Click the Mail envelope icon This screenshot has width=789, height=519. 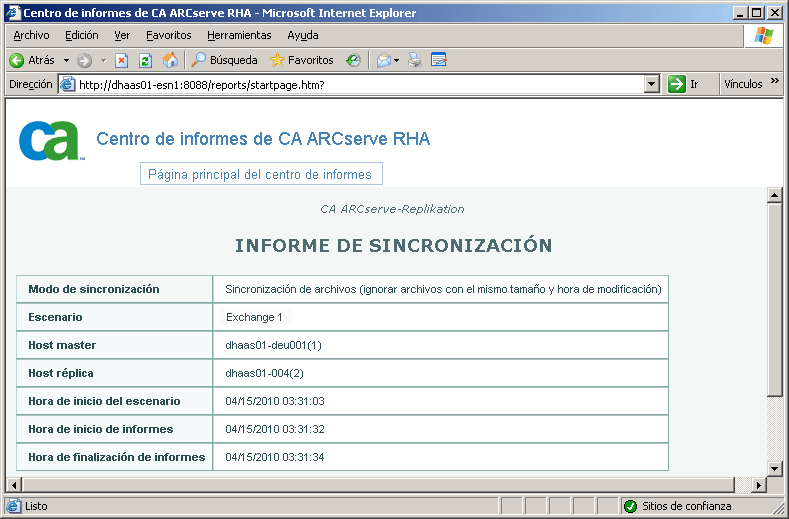(383, 60)
